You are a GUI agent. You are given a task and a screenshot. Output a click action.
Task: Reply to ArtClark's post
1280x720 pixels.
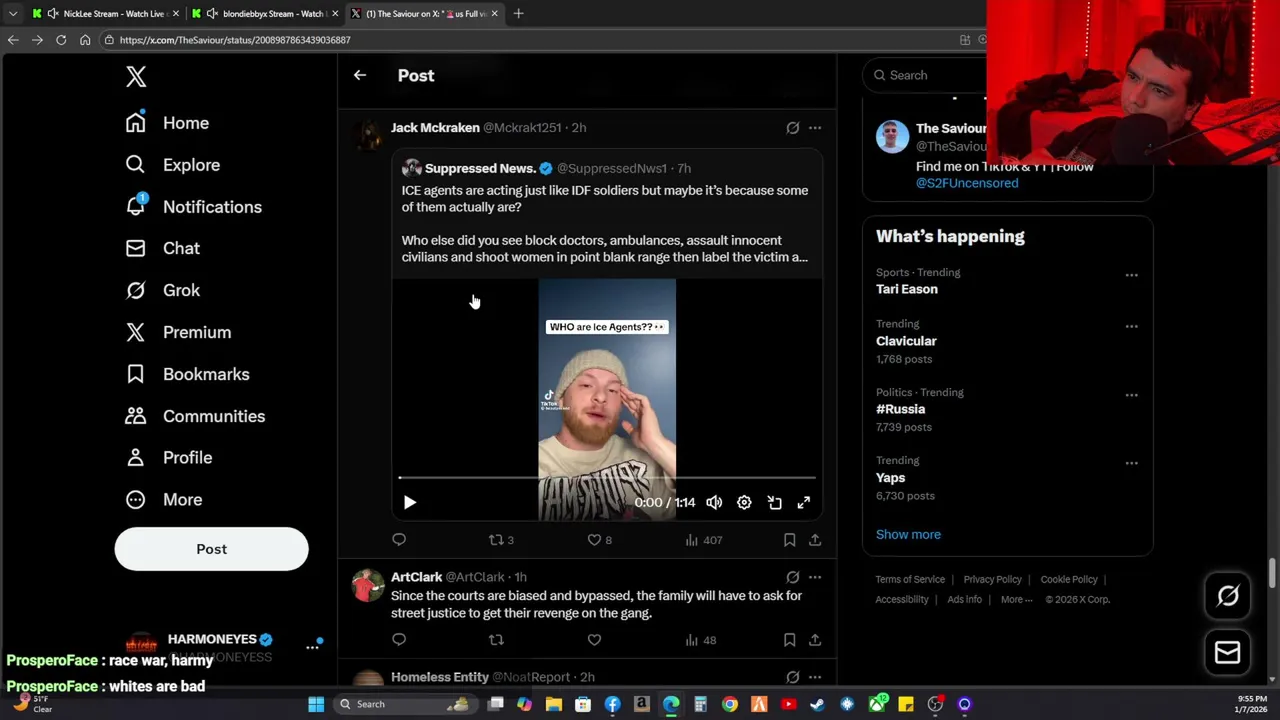tap(399, 640)
